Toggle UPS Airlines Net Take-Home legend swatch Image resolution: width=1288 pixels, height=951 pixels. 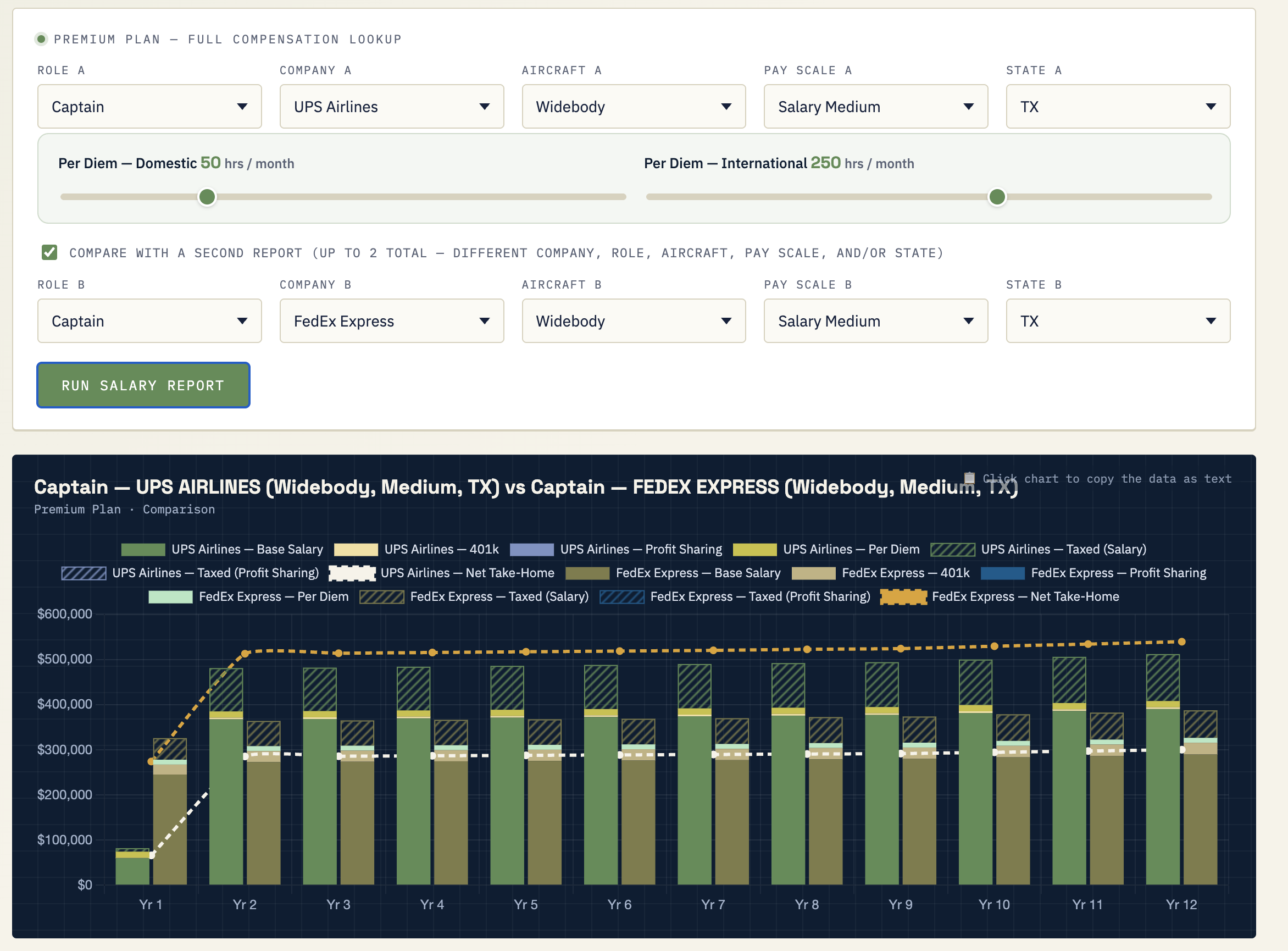(x=352, y=573)
